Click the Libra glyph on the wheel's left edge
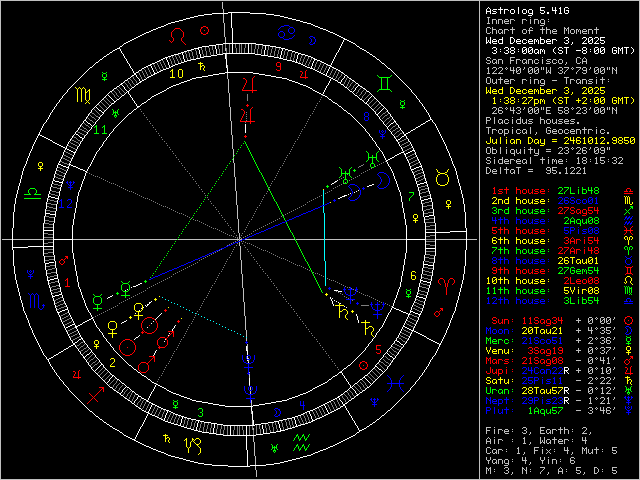 click(x=32, y=190)
